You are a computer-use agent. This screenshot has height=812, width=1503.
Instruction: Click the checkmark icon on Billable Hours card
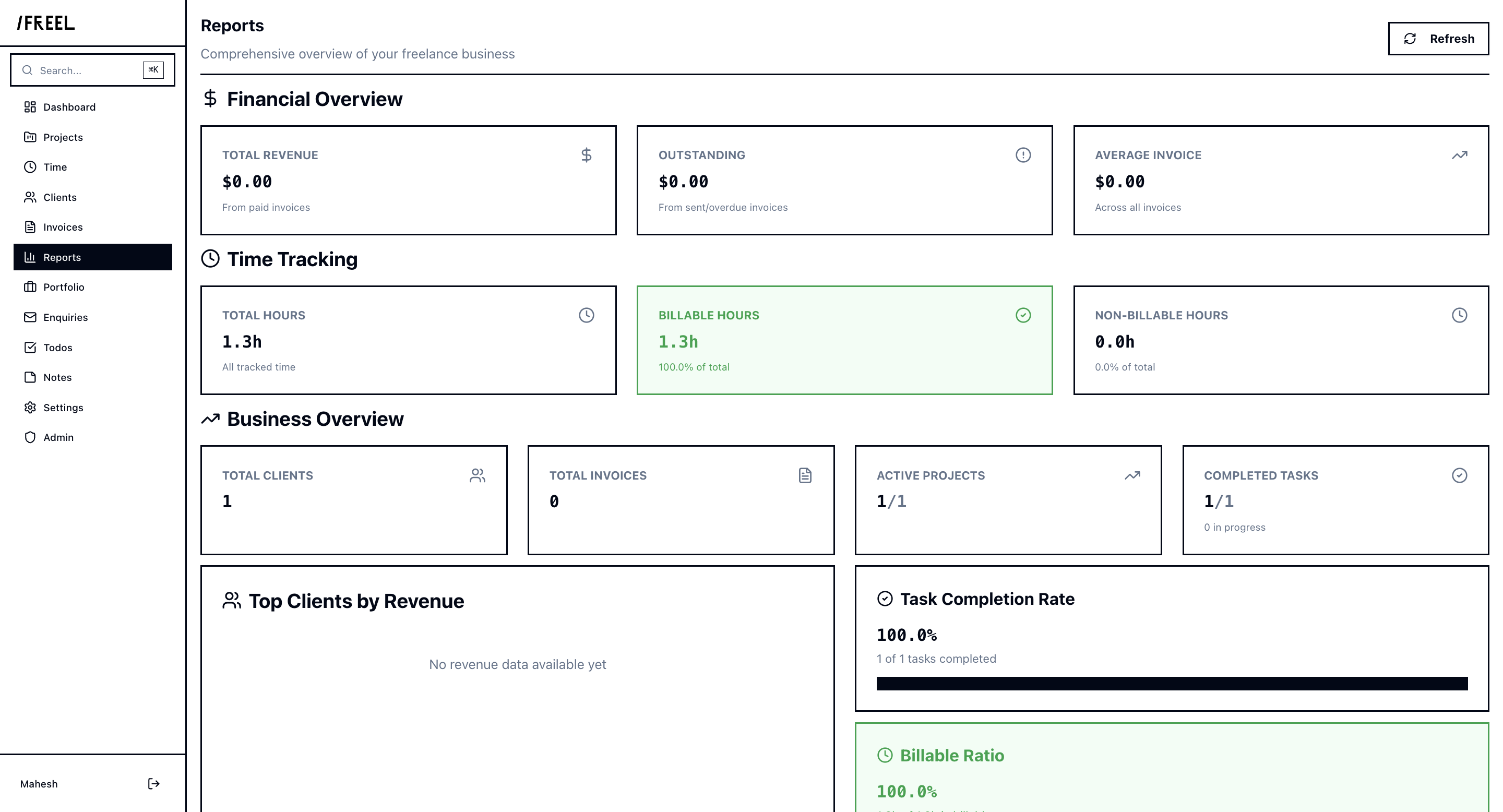1023,315
